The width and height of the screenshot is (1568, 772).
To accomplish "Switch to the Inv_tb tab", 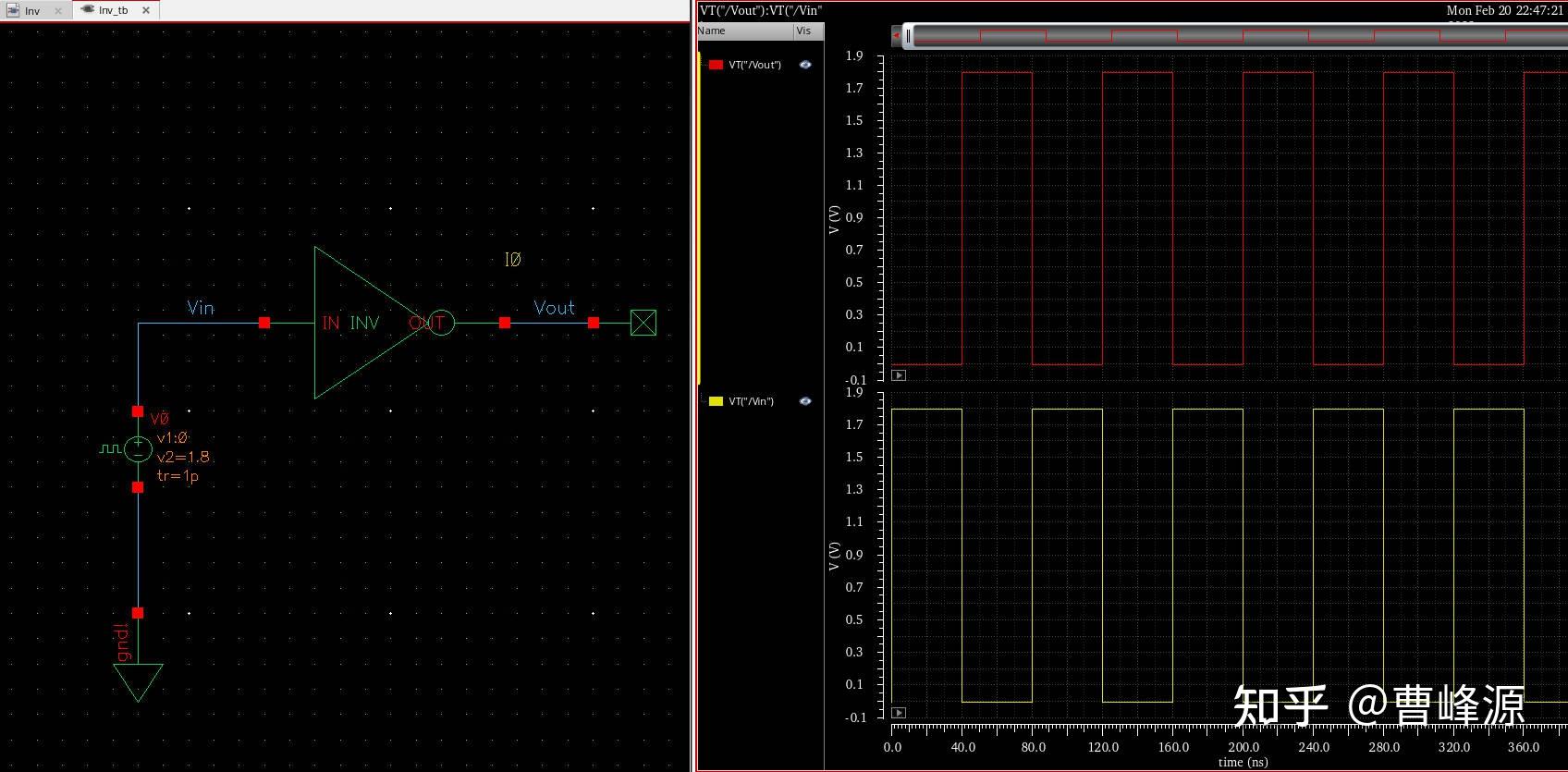I will [113, 10].
